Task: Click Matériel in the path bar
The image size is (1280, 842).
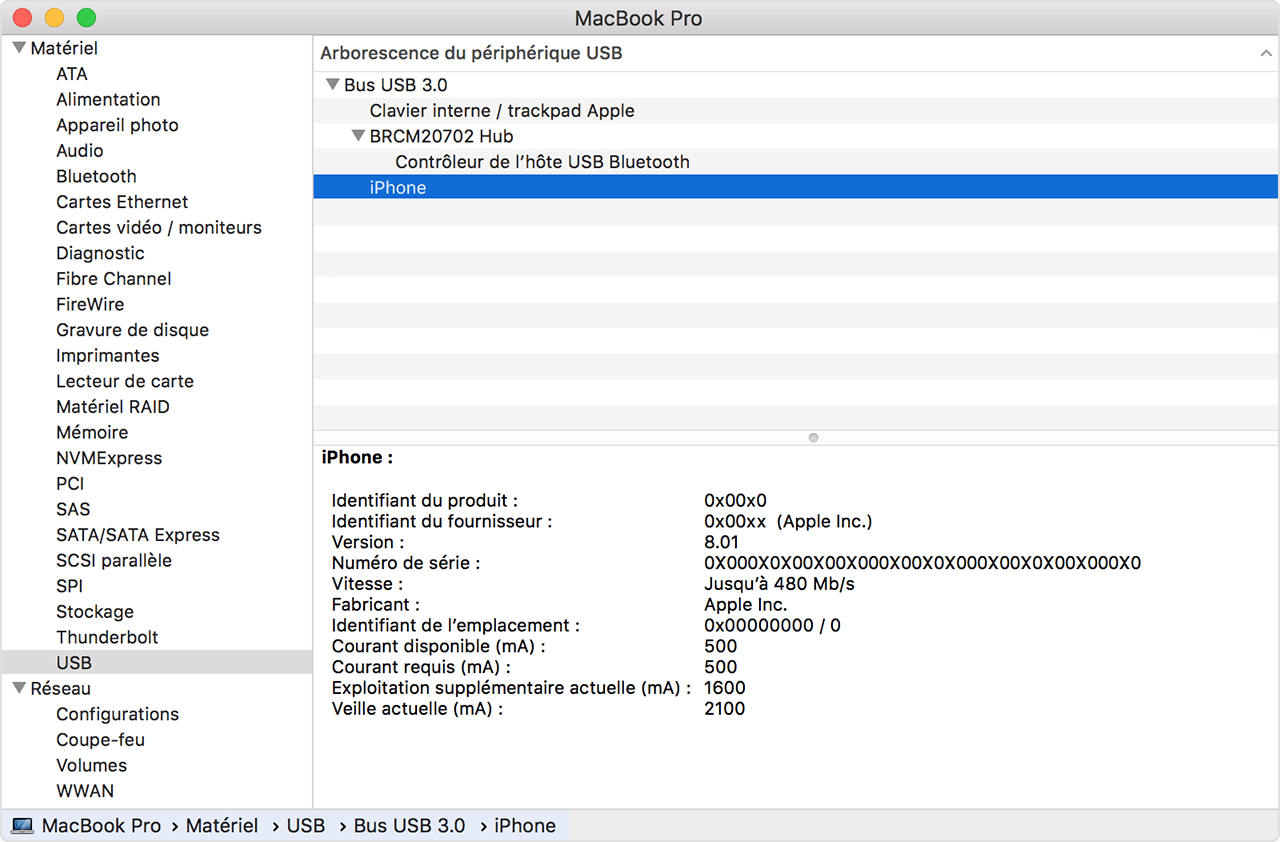Action: click(x=222, y=826)
